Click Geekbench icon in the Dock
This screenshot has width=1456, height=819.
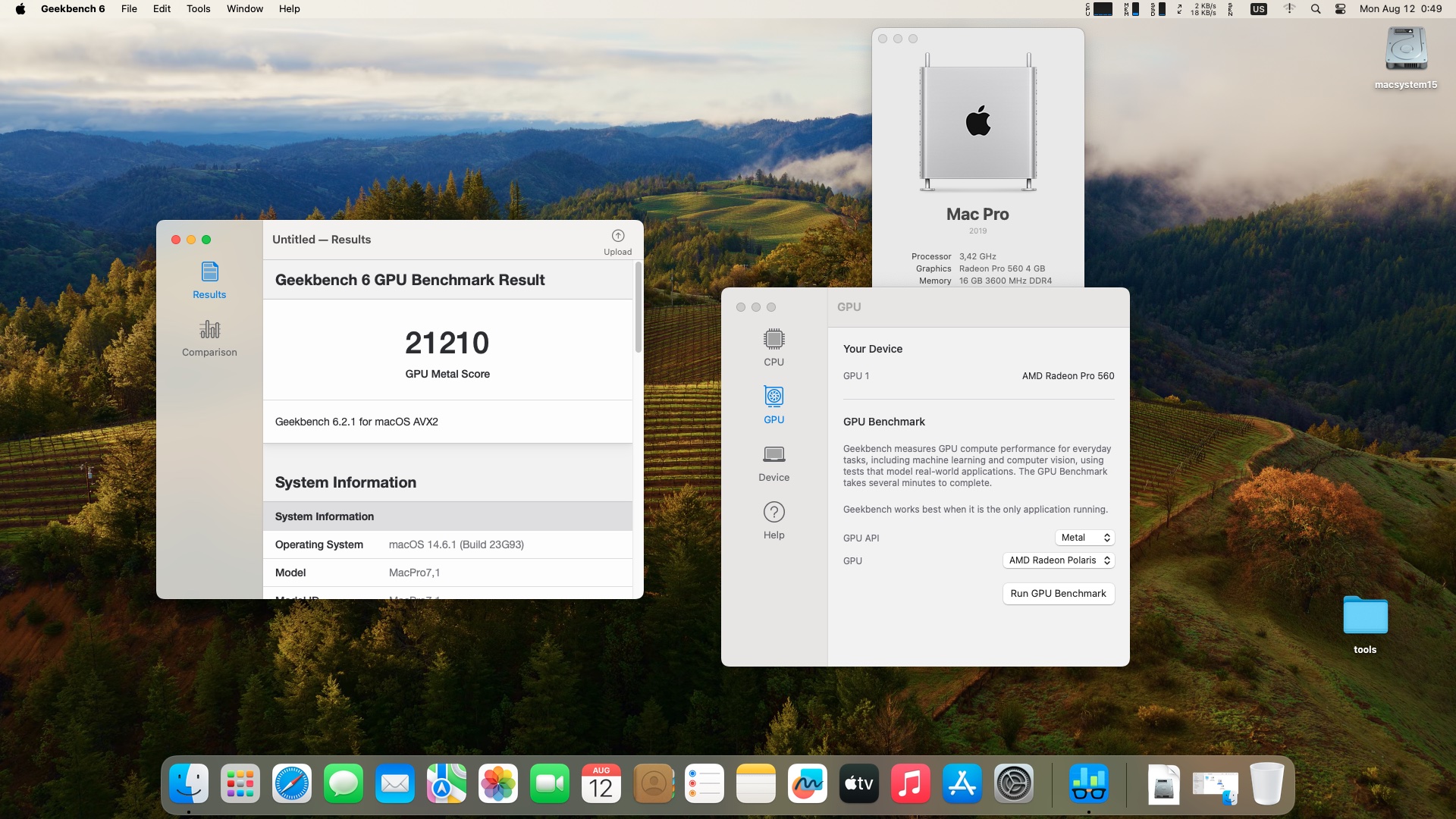pyautogui.click(x=1088, y=784)
